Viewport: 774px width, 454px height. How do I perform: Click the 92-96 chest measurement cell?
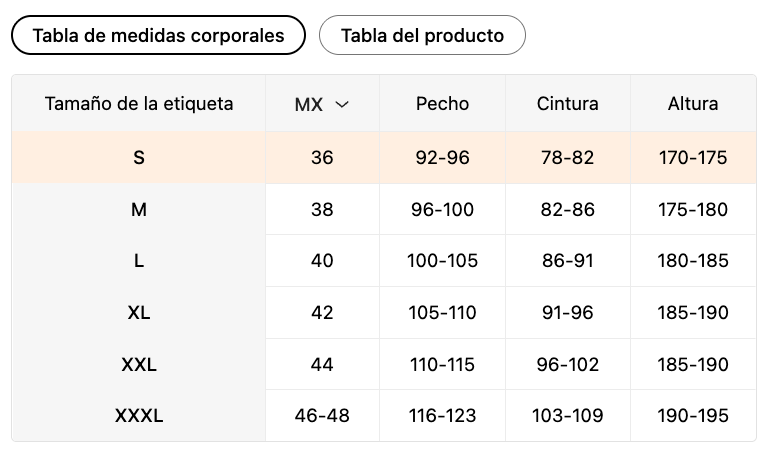pyautogui.click(x=442, y=158)
